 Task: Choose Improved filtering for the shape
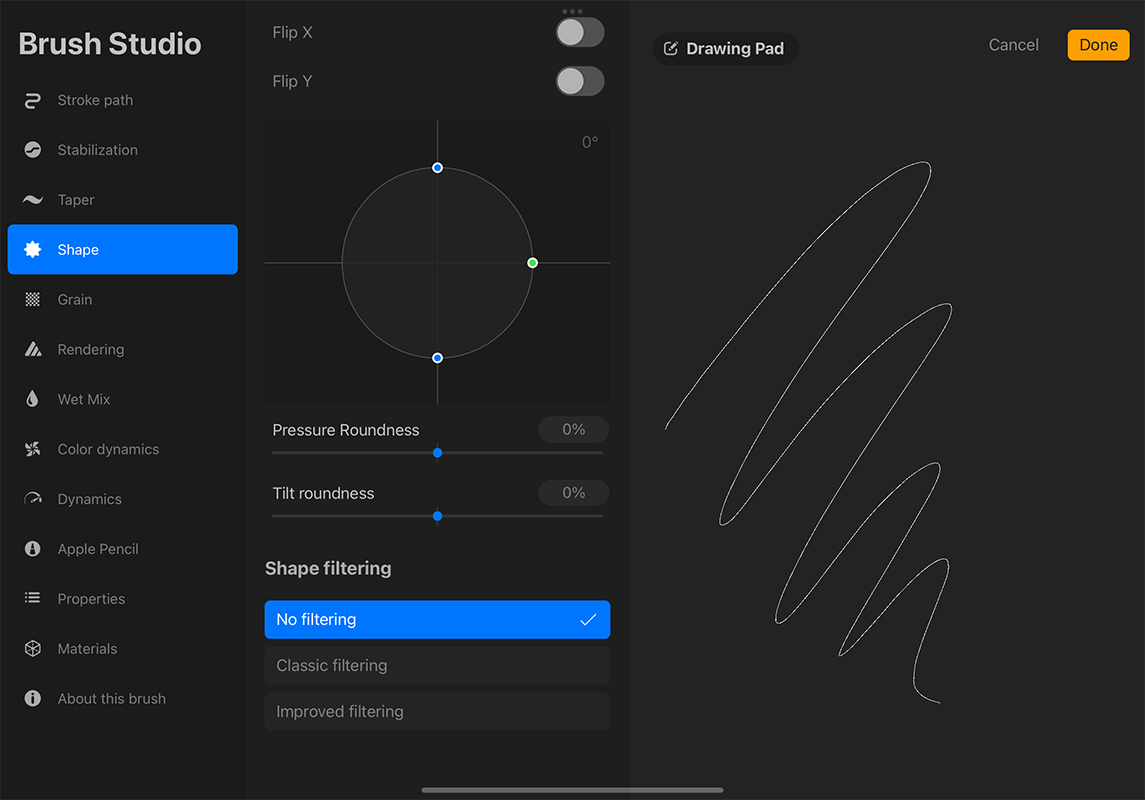pos(437,711)
